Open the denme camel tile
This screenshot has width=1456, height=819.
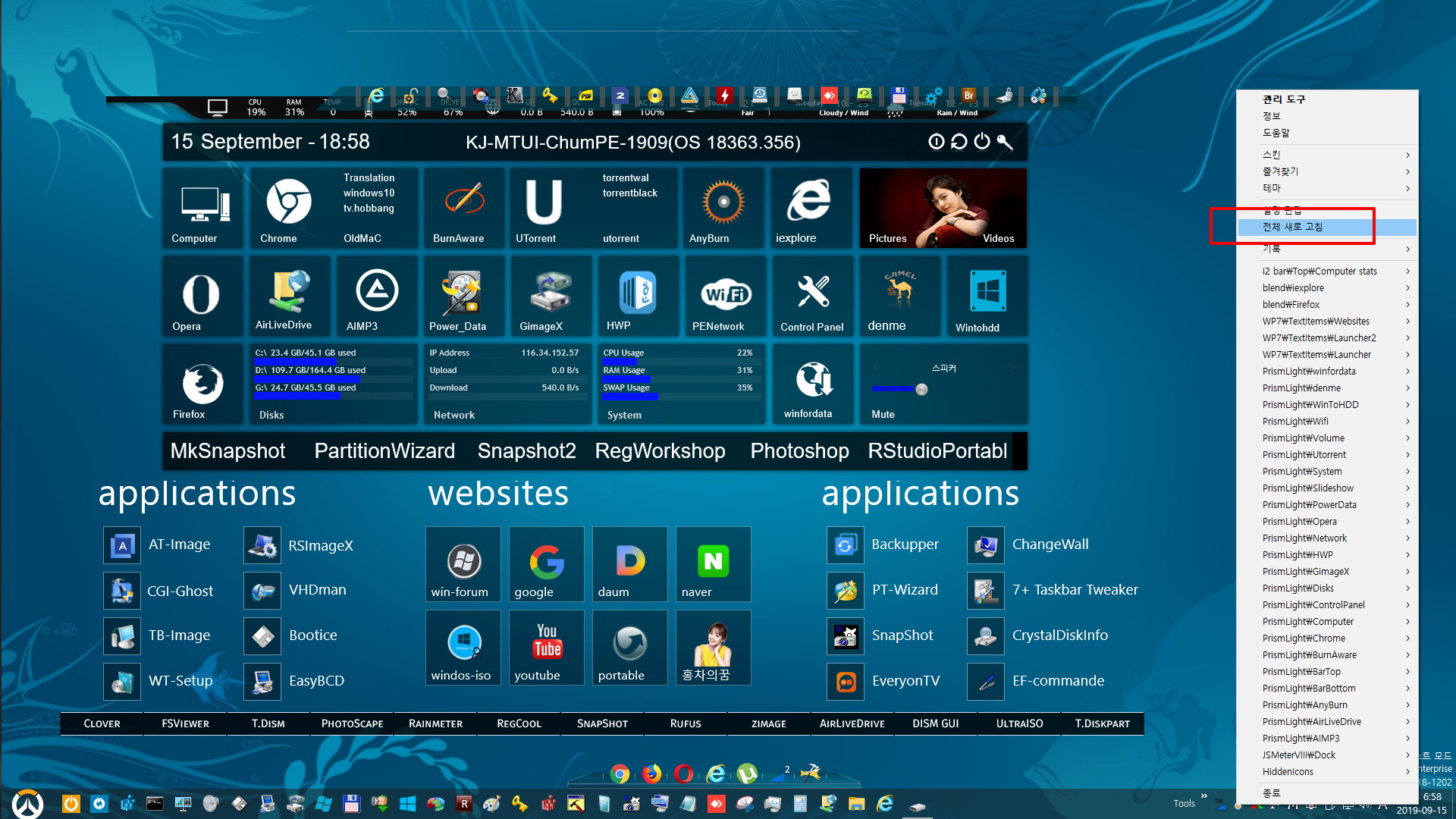point(899,296)
